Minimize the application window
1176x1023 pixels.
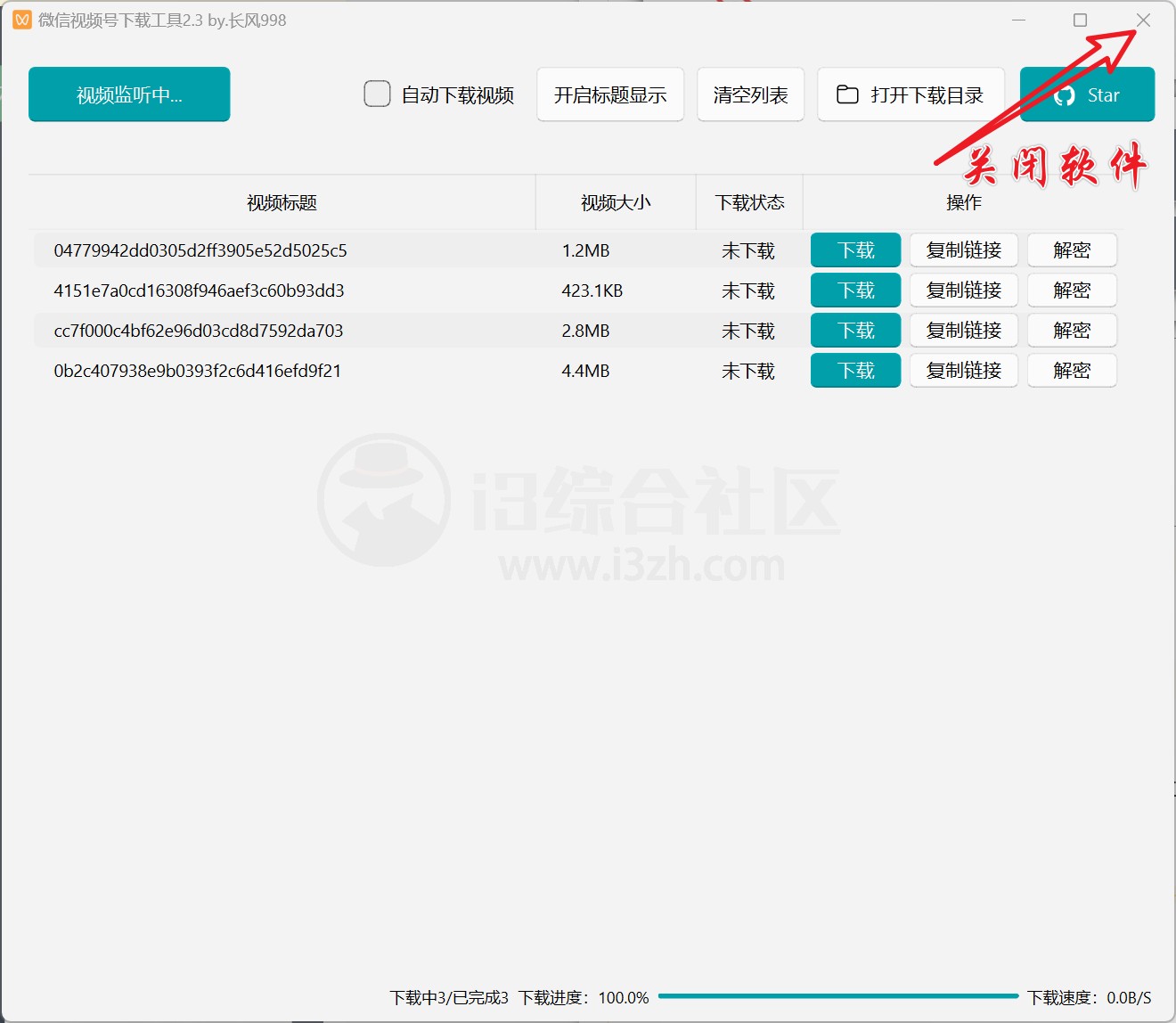point(1018,20)
